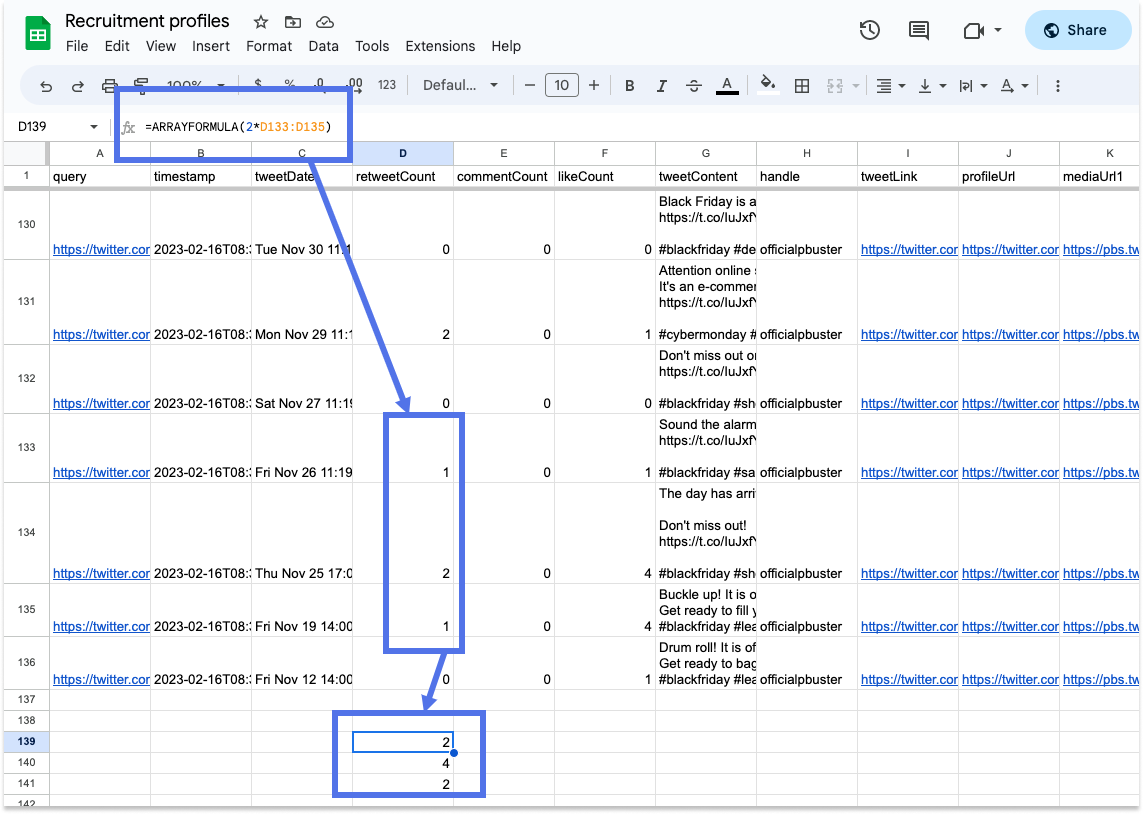Select column D header
The width and height of the screenshot is (1143, 814).
coord(402,153)
